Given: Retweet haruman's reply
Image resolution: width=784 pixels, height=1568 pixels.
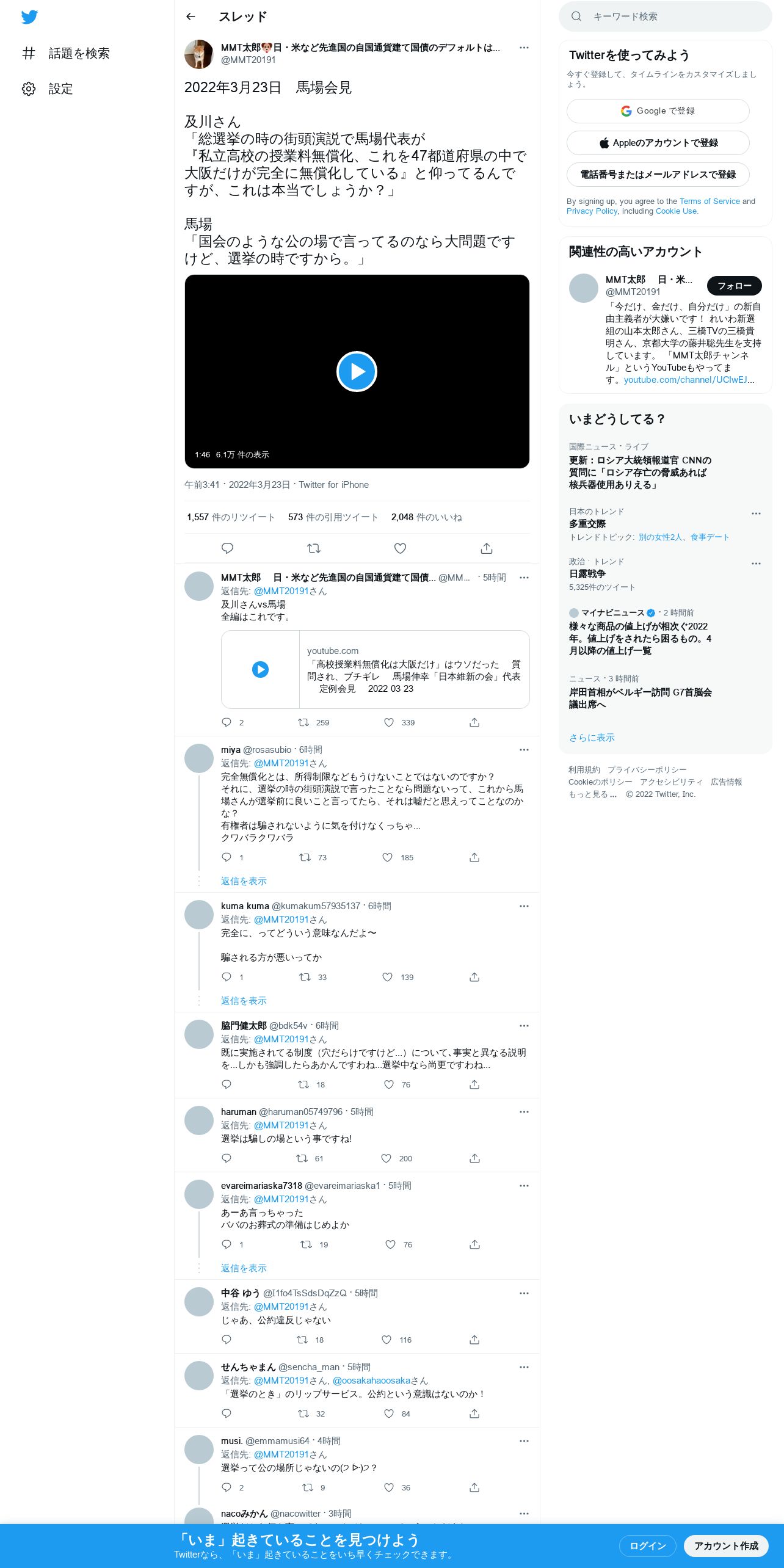Looking at the screenshot, I should 302,1158.
